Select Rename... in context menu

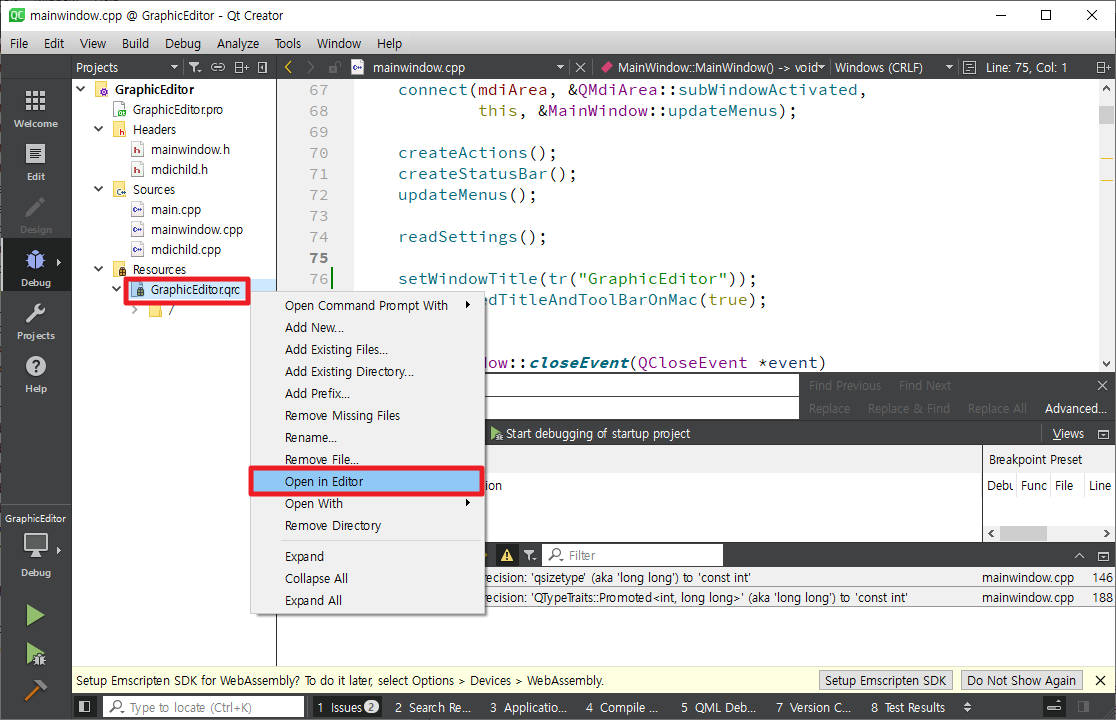367,438
